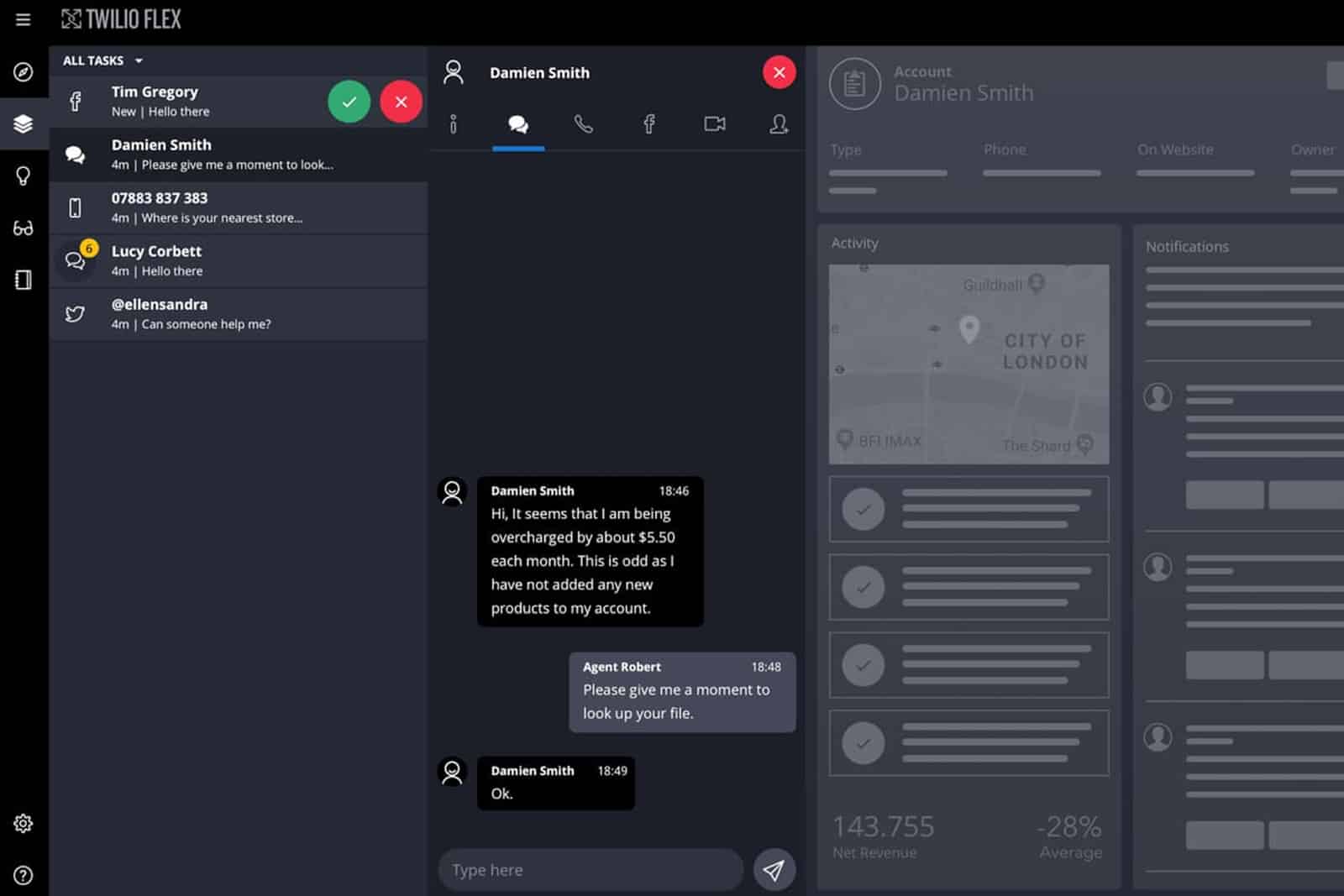Open the help question mark icon
1344x896 pixels.
pyautogui.click(x=23, y=875)
